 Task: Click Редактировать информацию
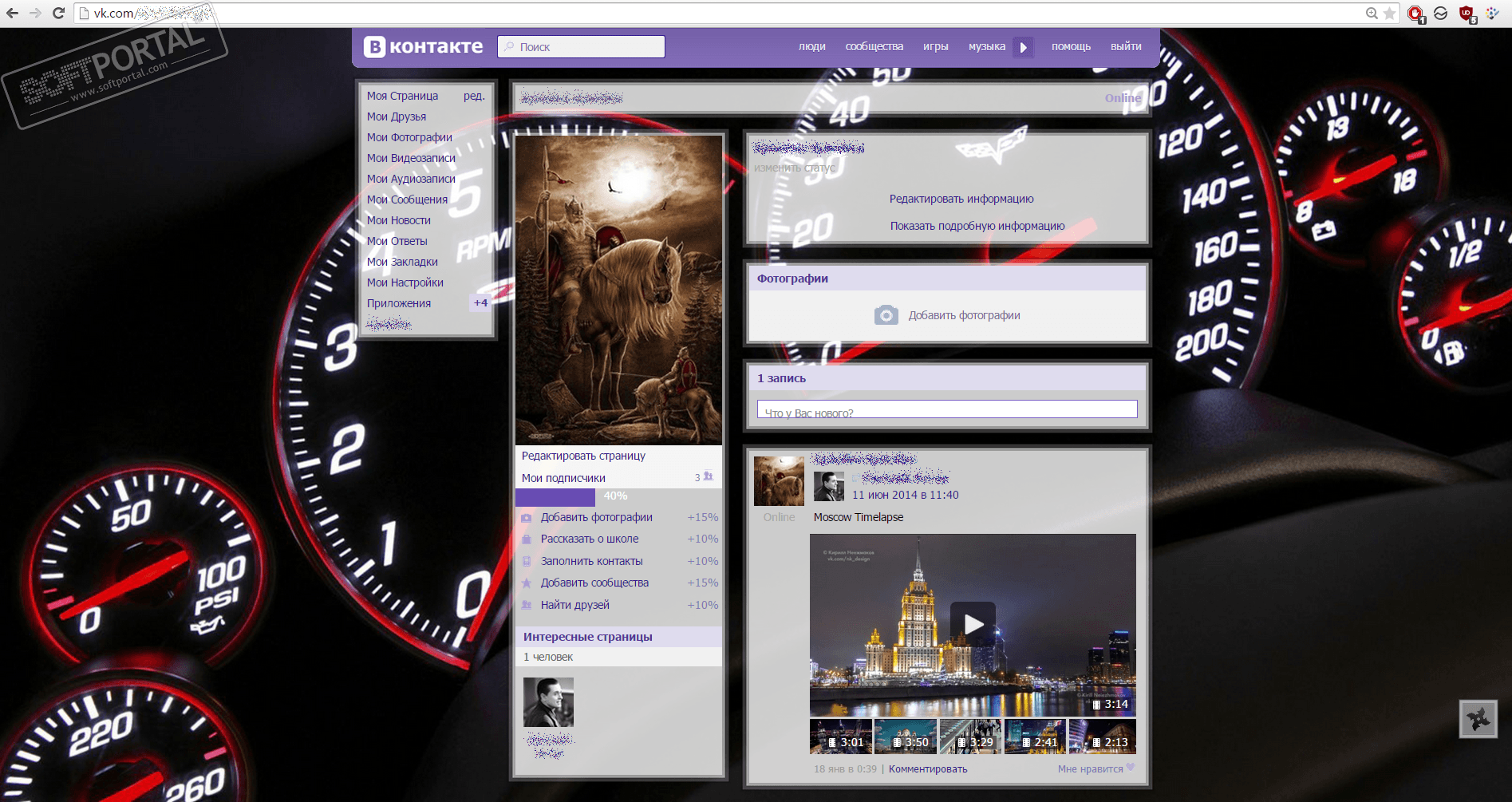[961, 199]
